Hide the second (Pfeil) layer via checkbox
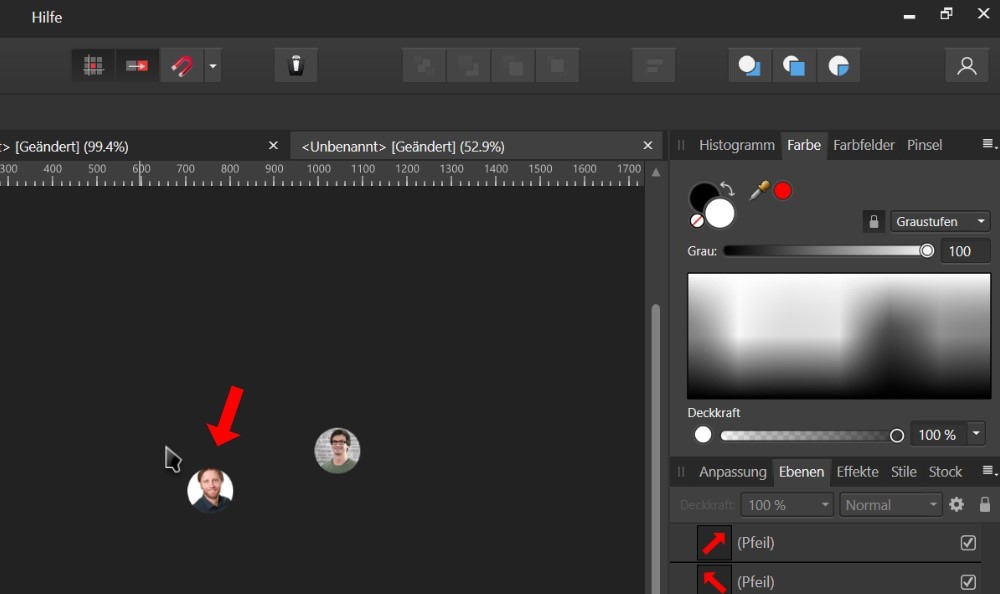The width and height of the screenshot is (1000, 594). 968,582
